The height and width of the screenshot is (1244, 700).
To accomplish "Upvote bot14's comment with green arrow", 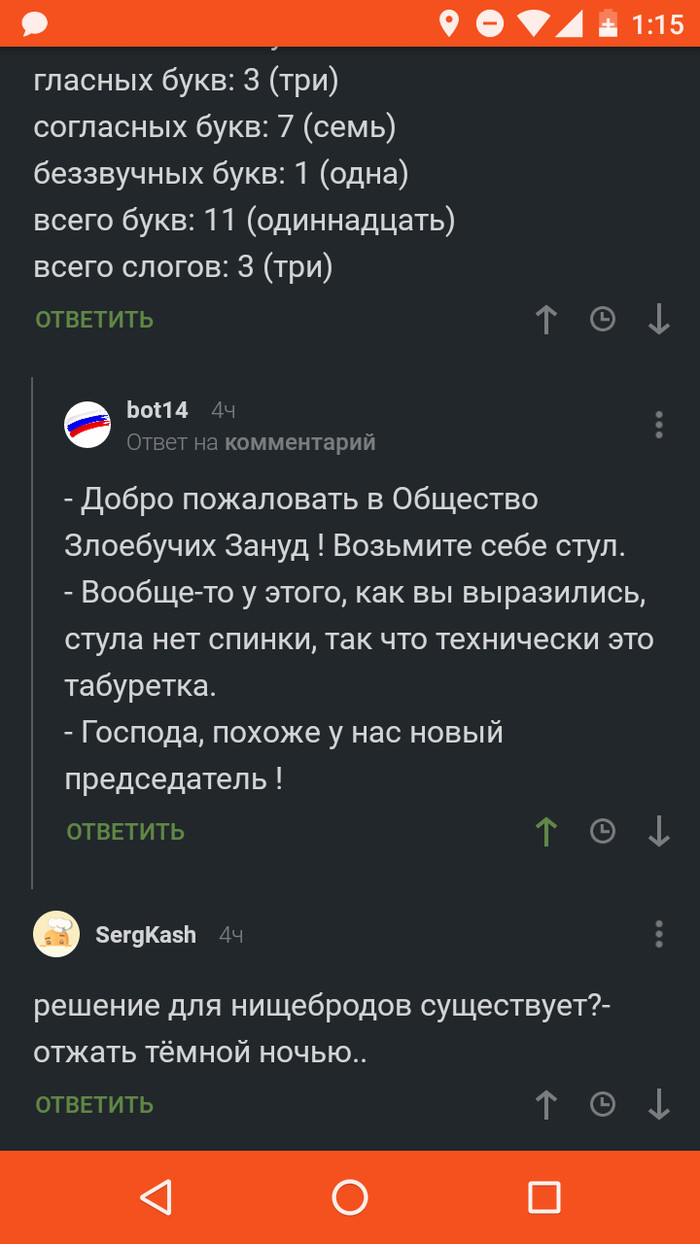I will coord(545,831).
